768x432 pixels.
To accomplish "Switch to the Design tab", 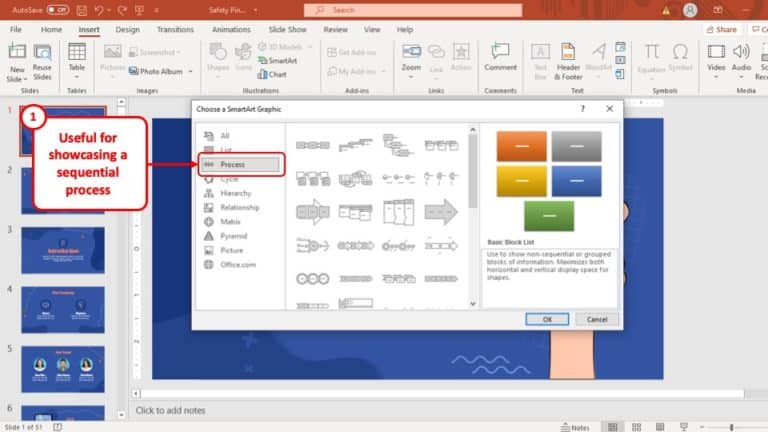I will coord(127,29).
